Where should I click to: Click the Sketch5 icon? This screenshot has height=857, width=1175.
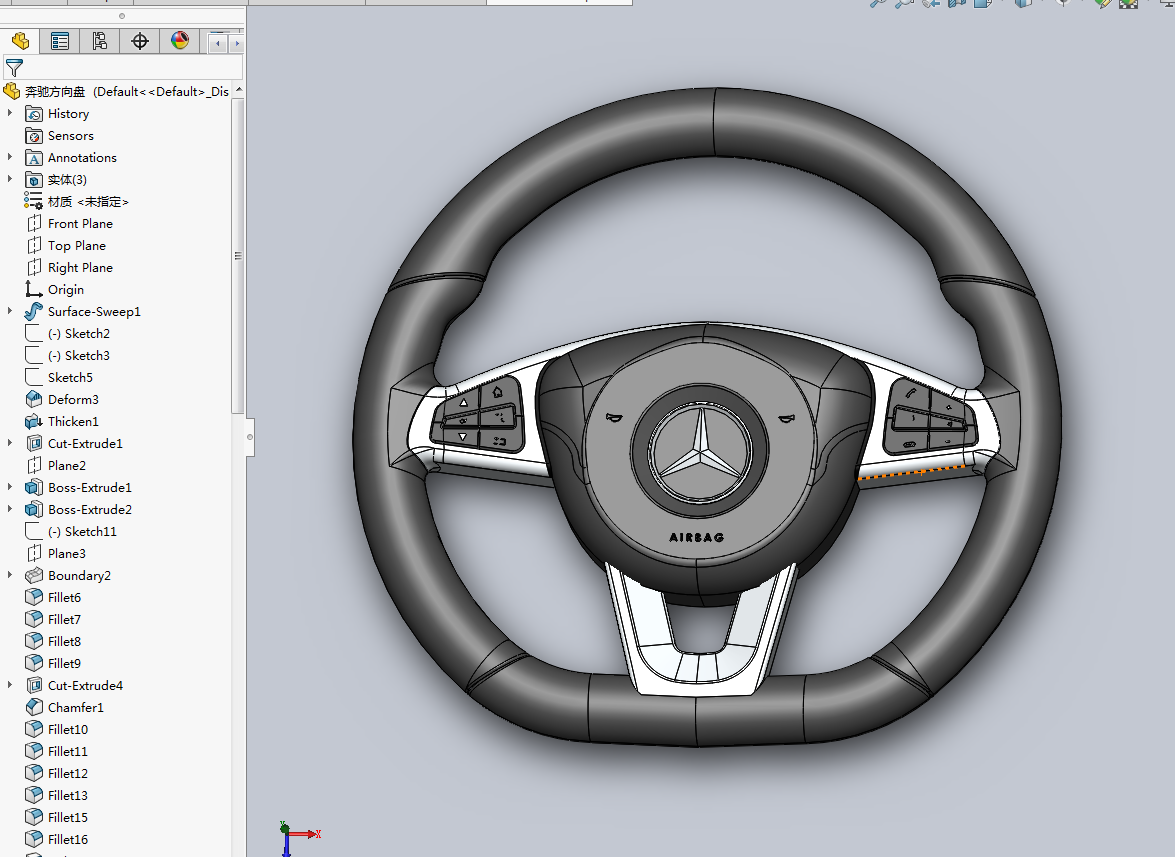coord(34,377)
